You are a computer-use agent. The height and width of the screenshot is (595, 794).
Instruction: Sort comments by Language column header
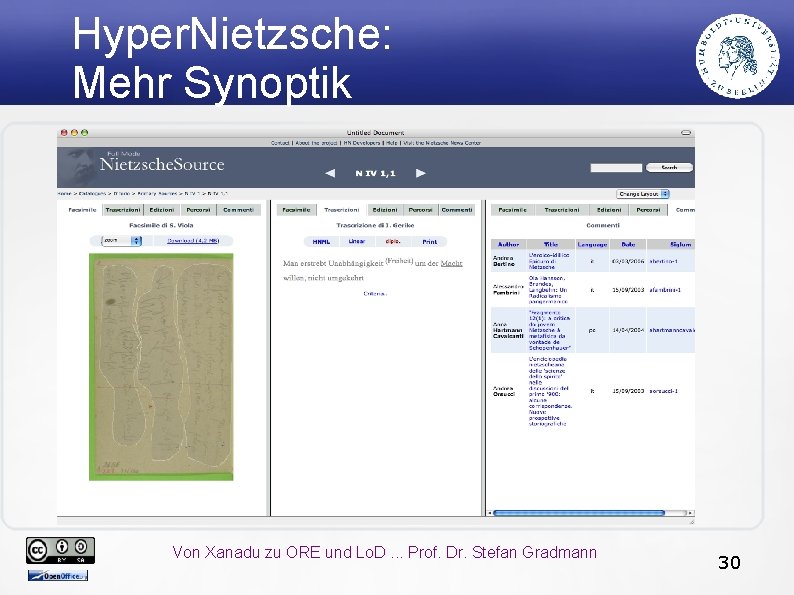(592, 245)
